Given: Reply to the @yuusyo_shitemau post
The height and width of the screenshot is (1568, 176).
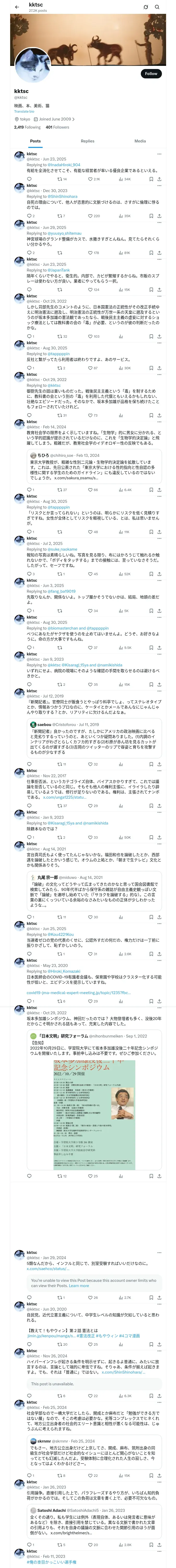Looking at the screenshot, I should [x=28, y=253].
